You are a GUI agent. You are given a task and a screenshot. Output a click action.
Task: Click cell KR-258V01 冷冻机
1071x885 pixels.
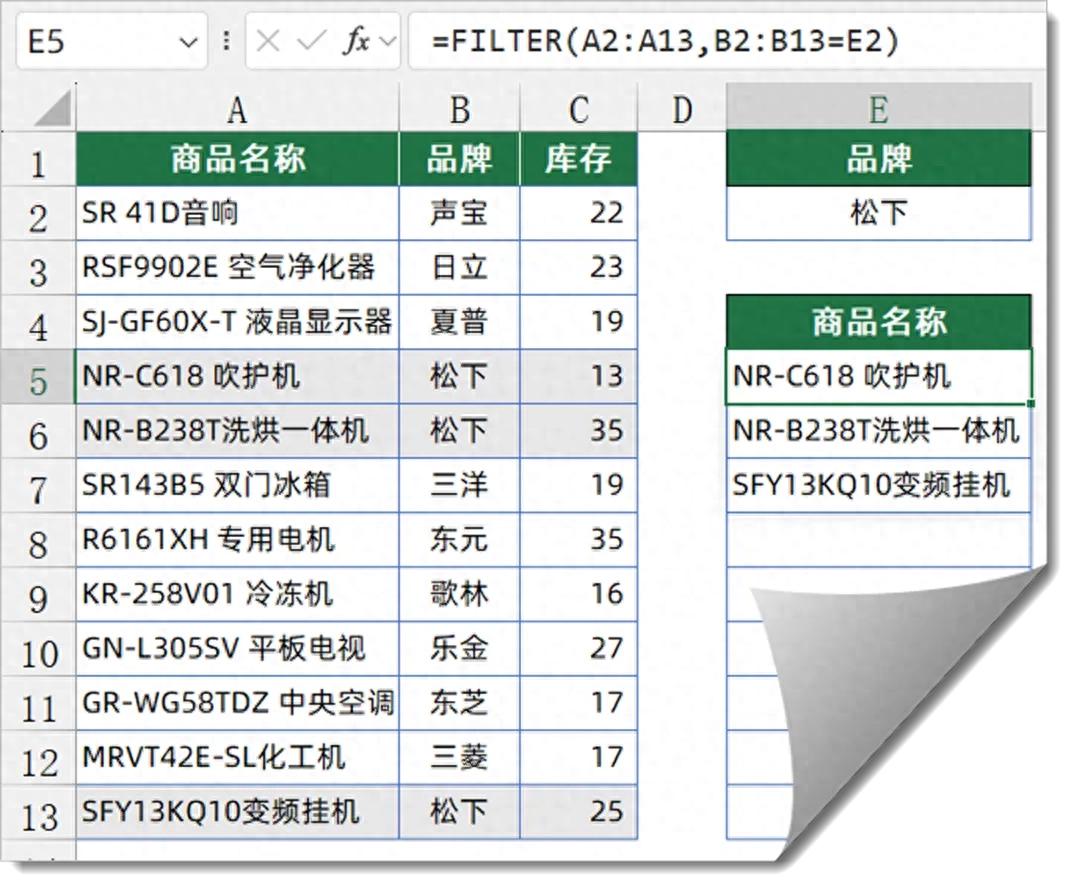pos(237,595)
